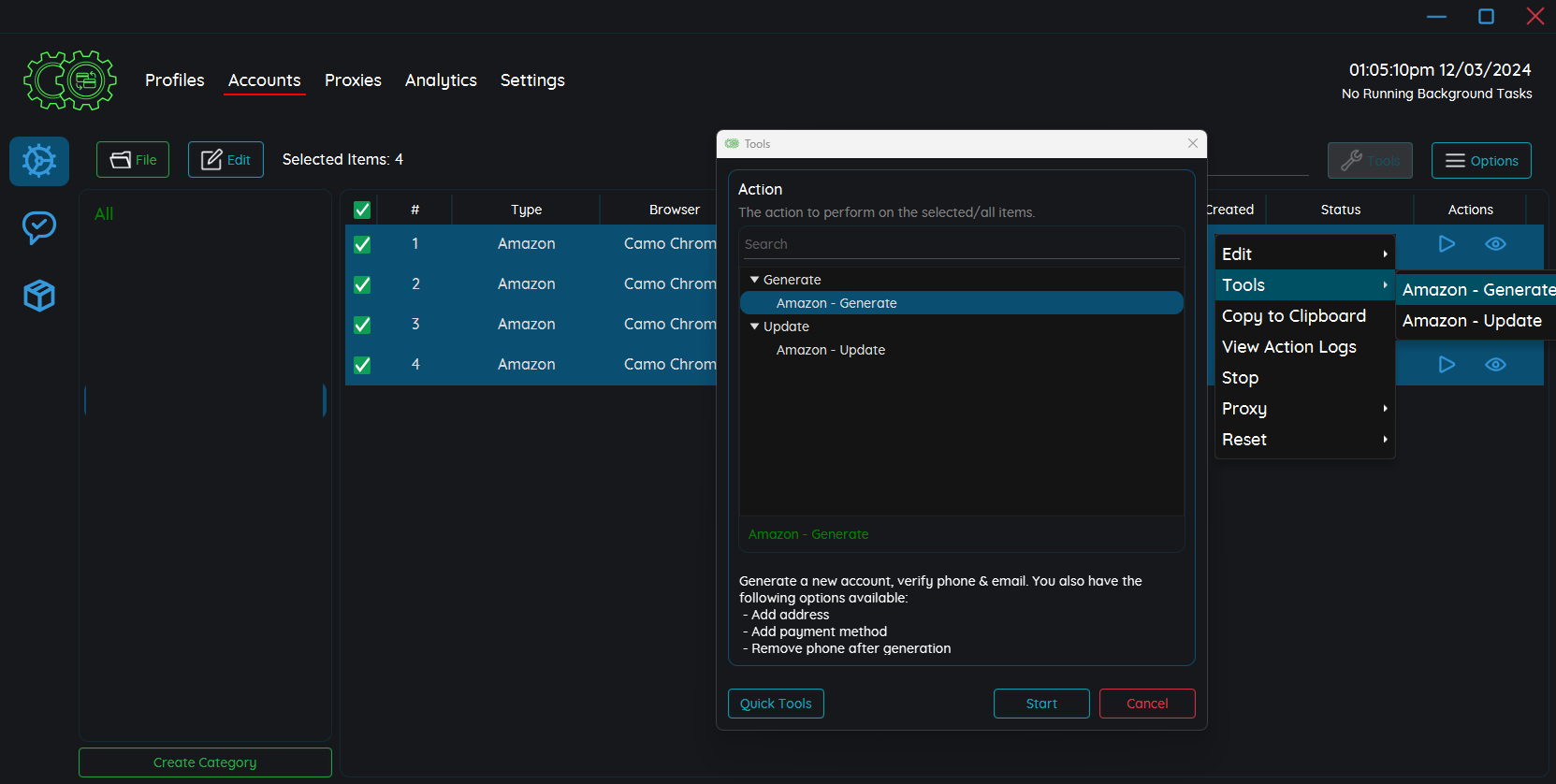This screenshot has width=1556, height=784.
Task: Uncheck the checkbox for account row 3
Action: pyautogui.click(x=362, y=325)
